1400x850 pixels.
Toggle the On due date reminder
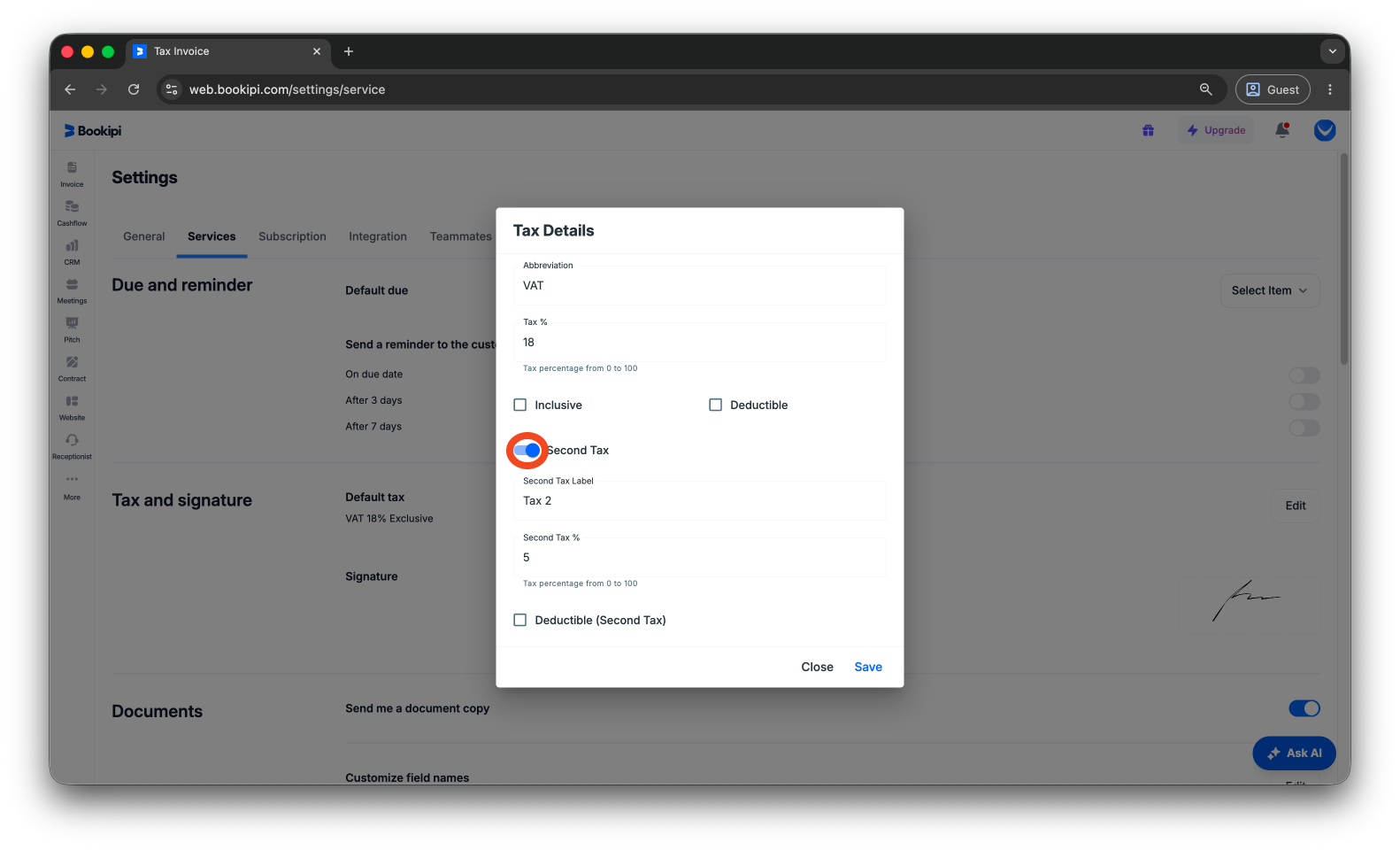click(1304, 375)
